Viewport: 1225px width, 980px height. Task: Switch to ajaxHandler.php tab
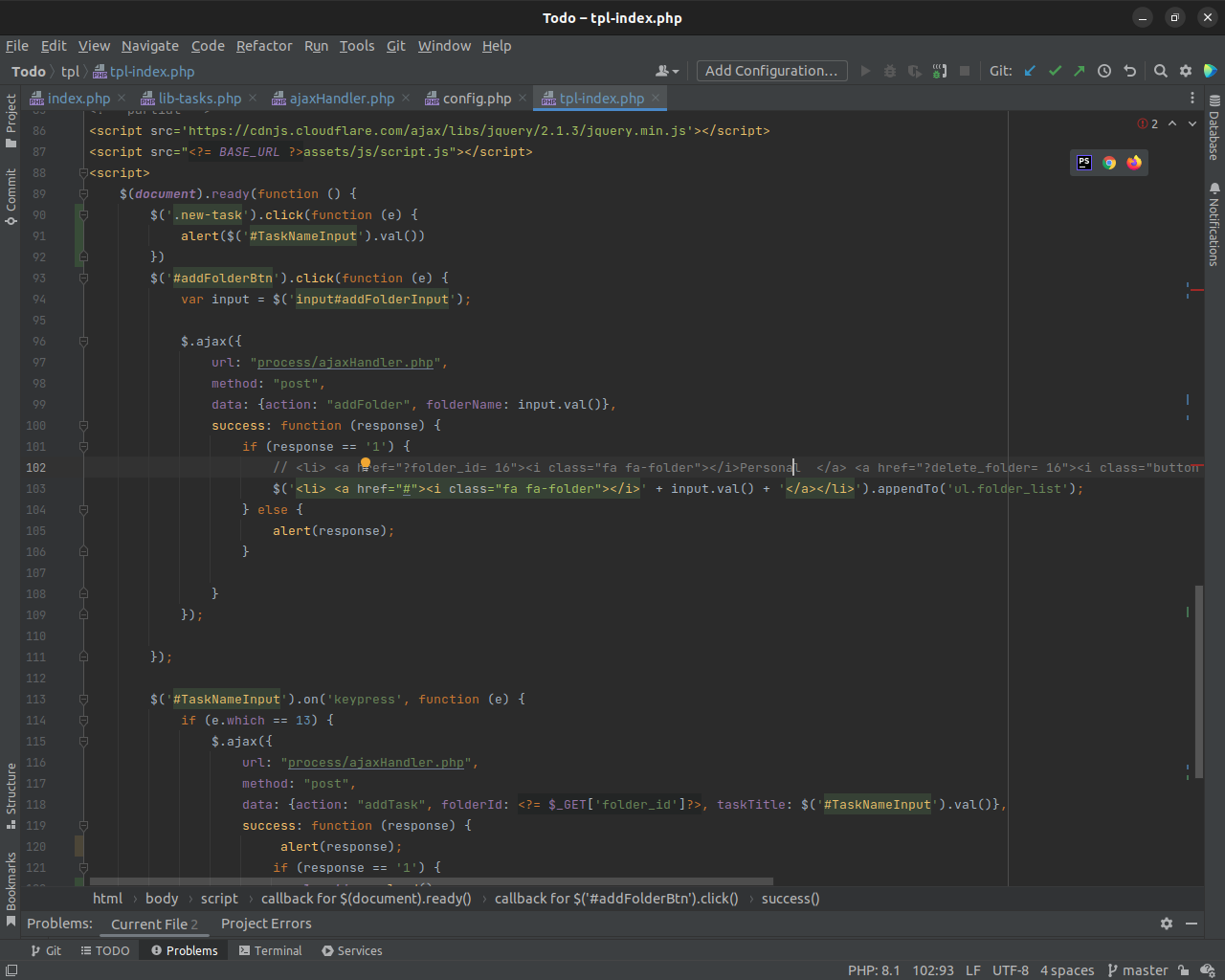[x=342, y=98]
